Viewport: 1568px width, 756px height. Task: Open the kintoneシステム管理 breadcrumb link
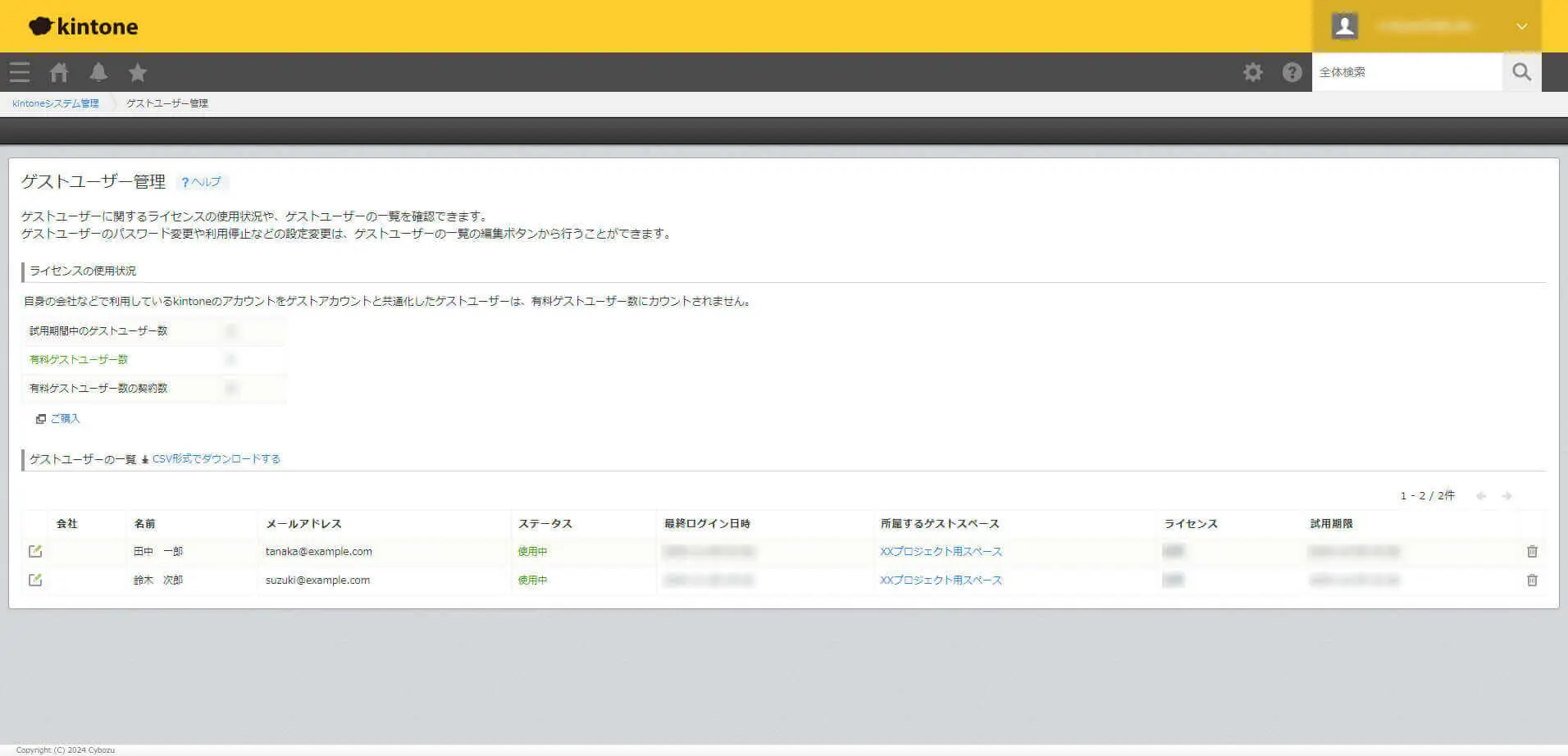pyautogui.click(x=56, y=103)
